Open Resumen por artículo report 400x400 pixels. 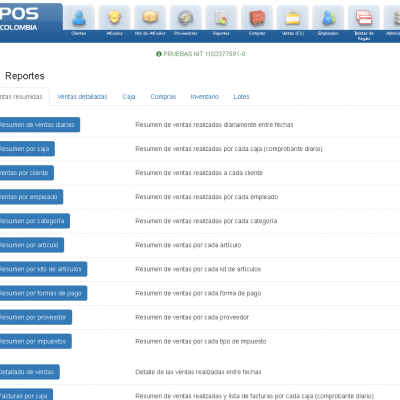pyautogui.click(x=32, y=245)
